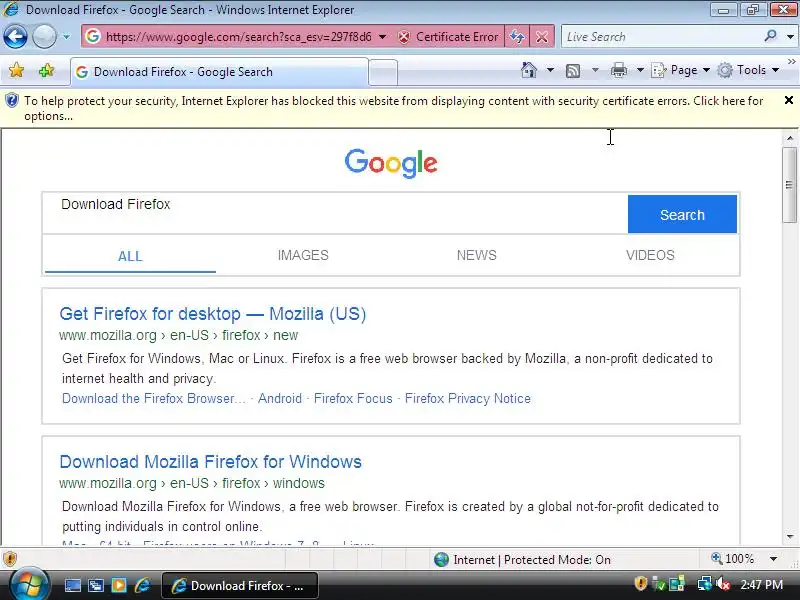This screenshot has height=600, width=800.
Task: Switch to the NEWS tab
Action: [477, 255]
